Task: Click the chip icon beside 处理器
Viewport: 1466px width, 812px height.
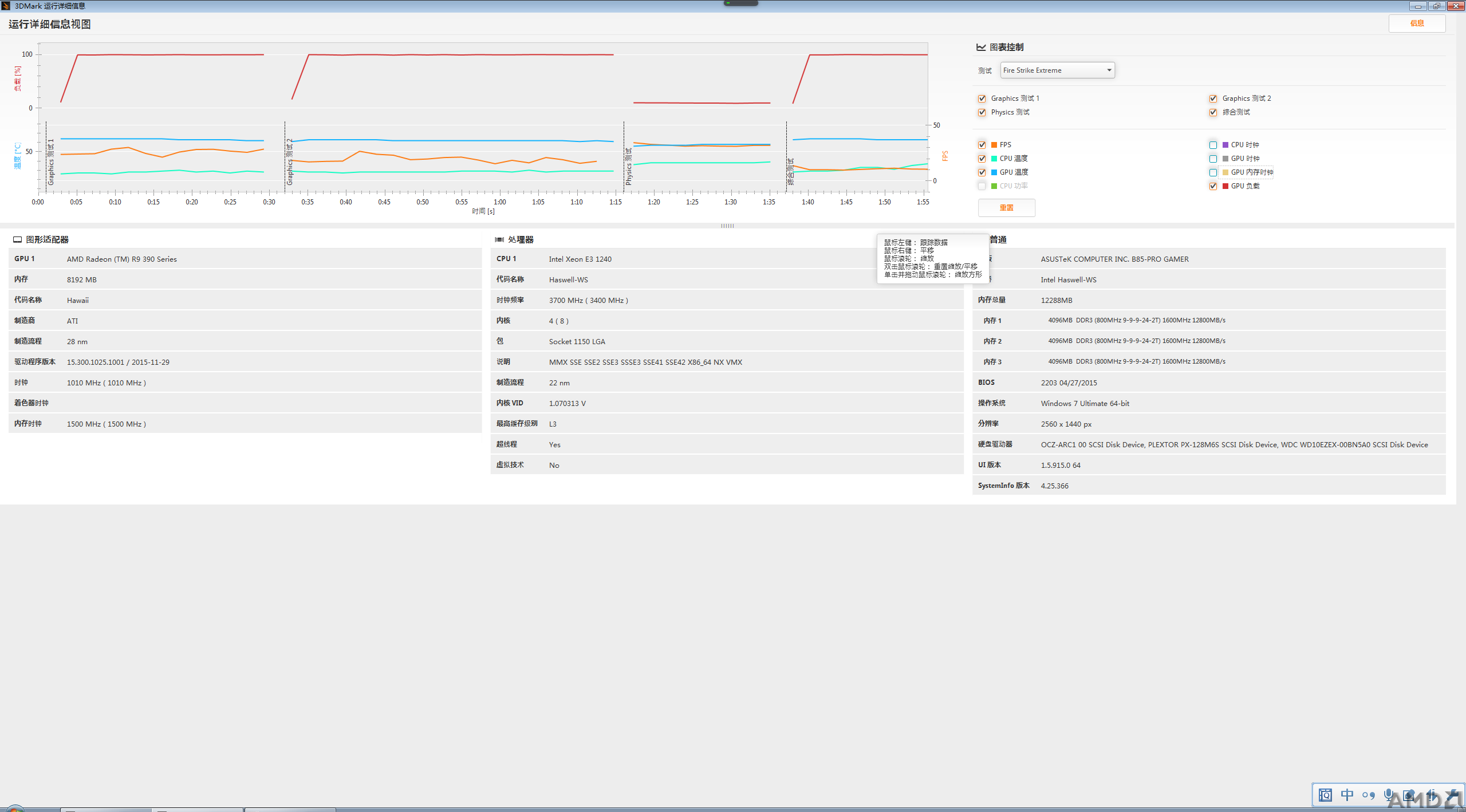Action: tap(499, 239)
